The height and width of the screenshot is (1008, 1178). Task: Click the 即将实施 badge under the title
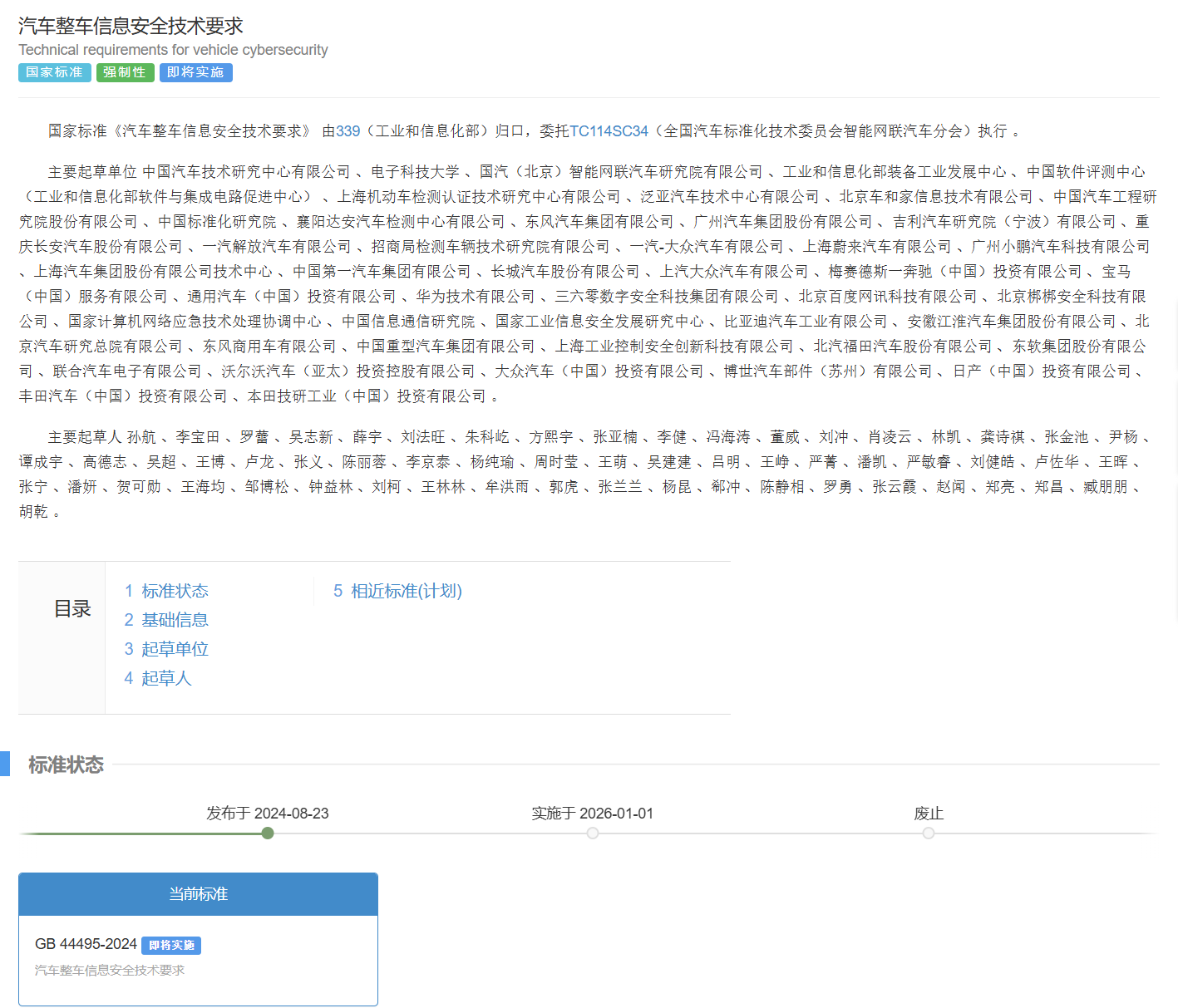pos(196,72)
